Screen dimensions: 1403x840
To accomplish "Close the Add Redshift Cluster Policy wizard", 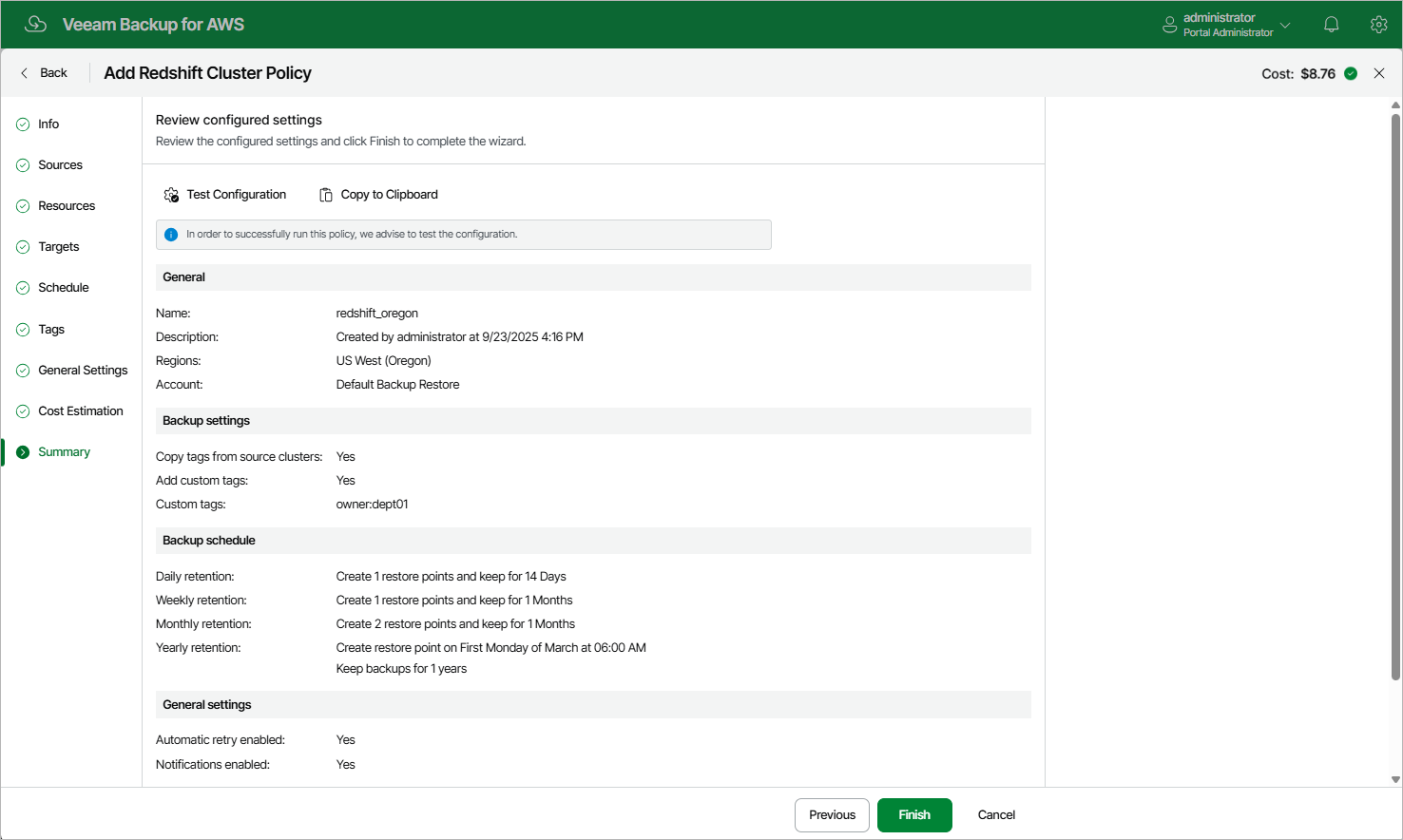I will coord(1379,73).
